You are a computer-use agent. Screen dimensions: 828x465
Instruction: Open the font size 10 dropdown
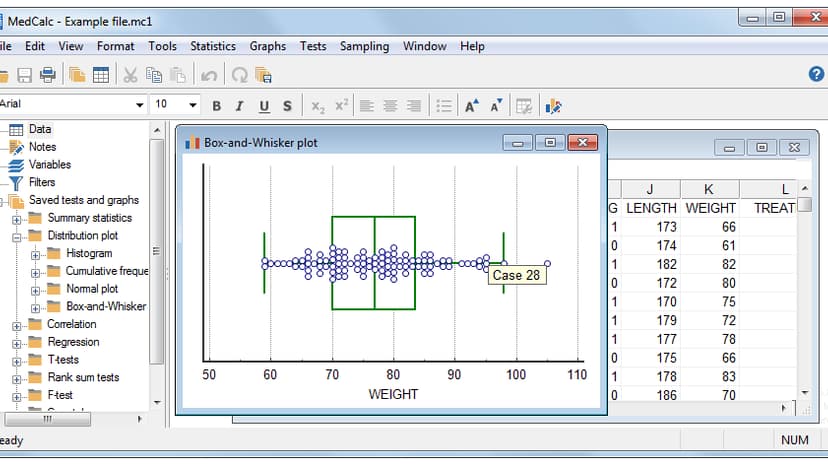pyautogui.click(x=193, y=105)
